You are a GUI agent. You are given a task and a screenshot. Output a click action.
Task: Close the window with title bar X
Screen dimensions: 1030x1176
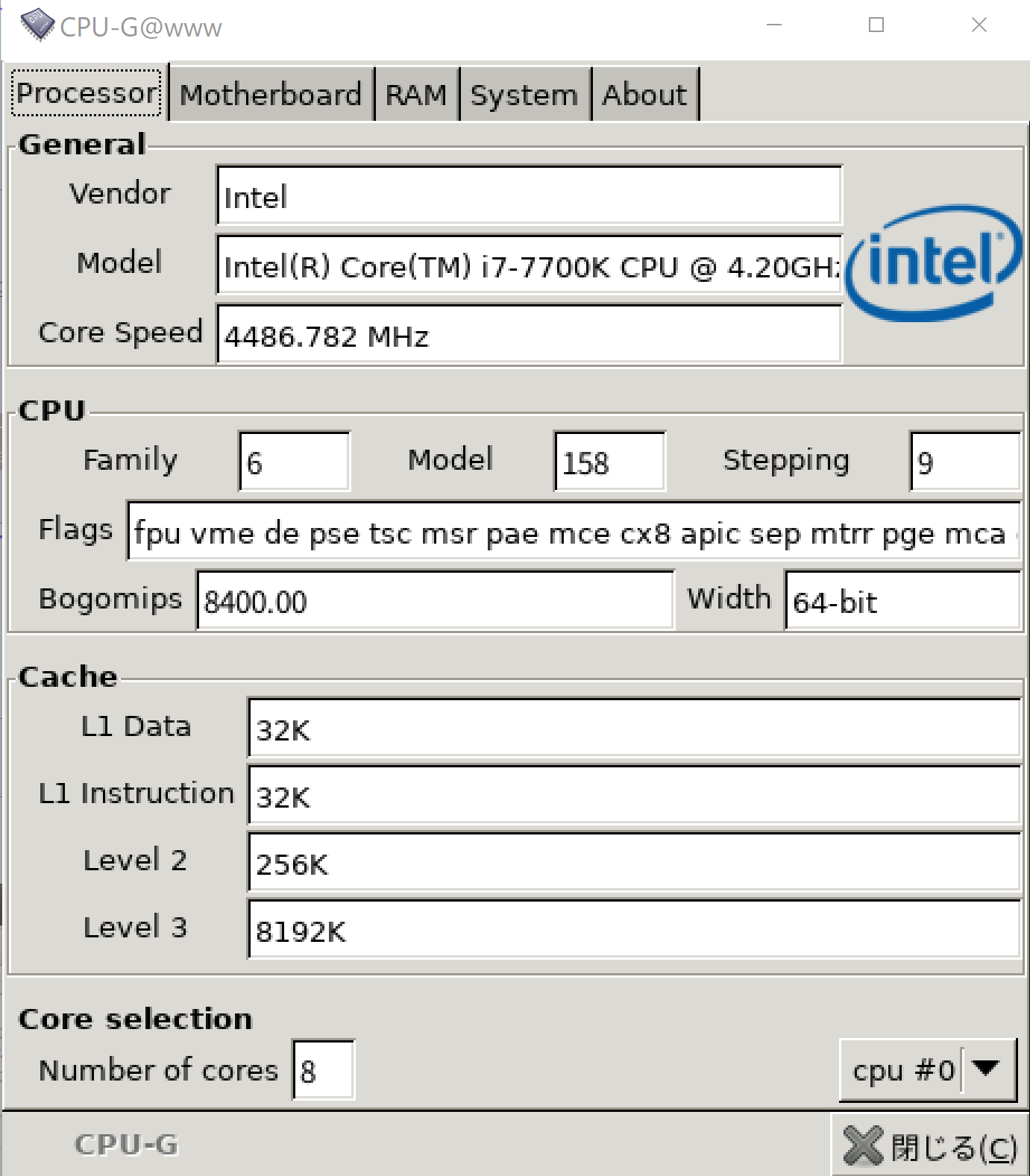[x=979, y=25]
